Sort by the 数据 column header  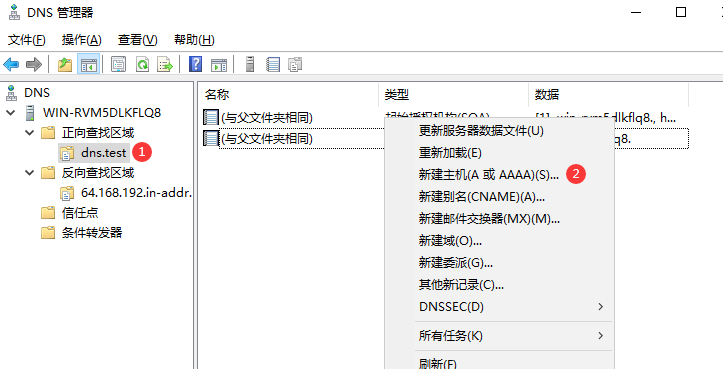[x=609, y=95]
